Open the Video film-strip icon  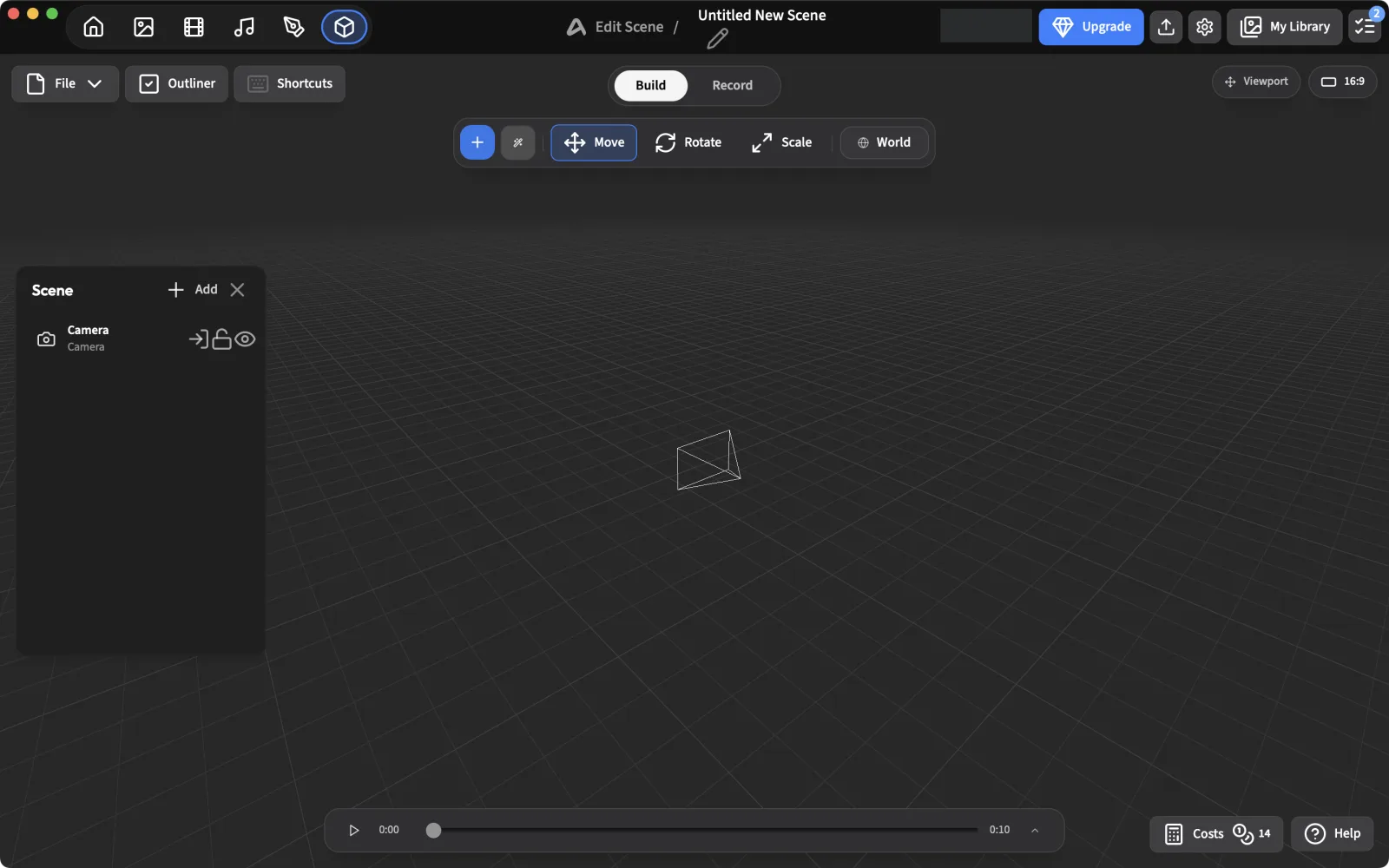pos(194,27)
